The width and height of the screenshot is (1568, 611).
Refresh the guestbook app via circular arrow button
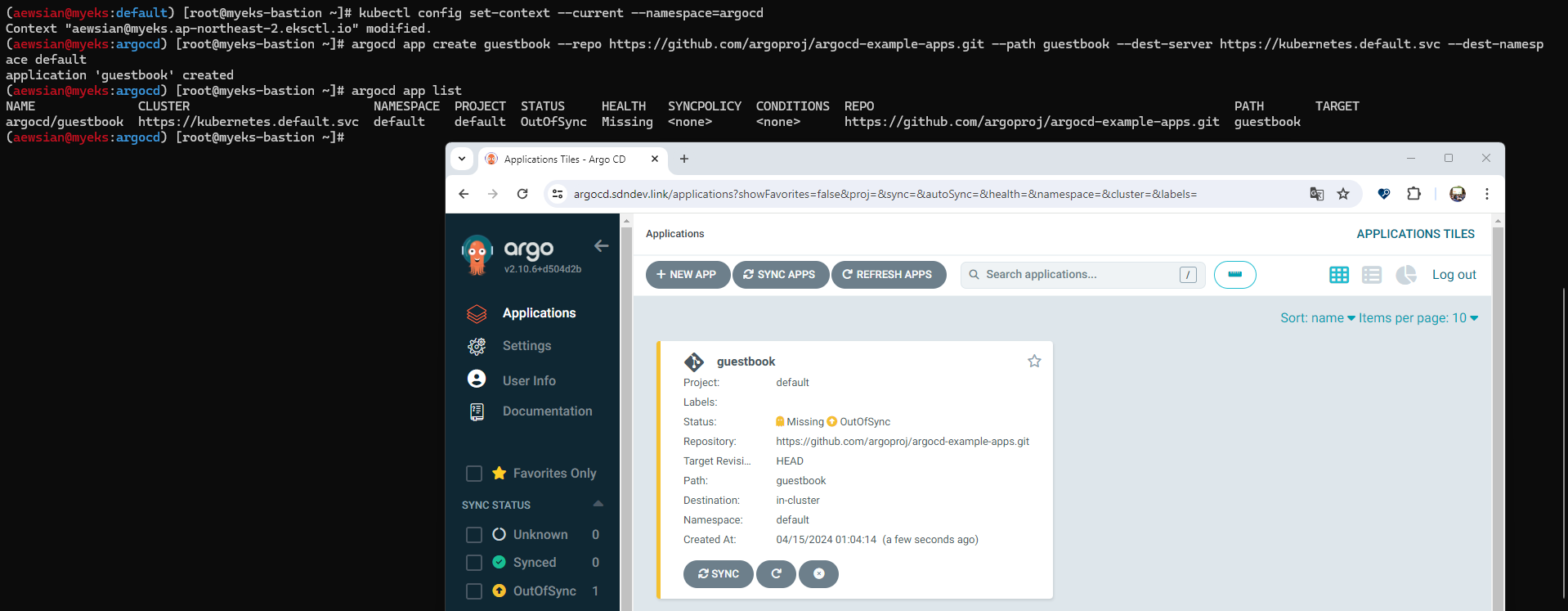pos(776,574)
